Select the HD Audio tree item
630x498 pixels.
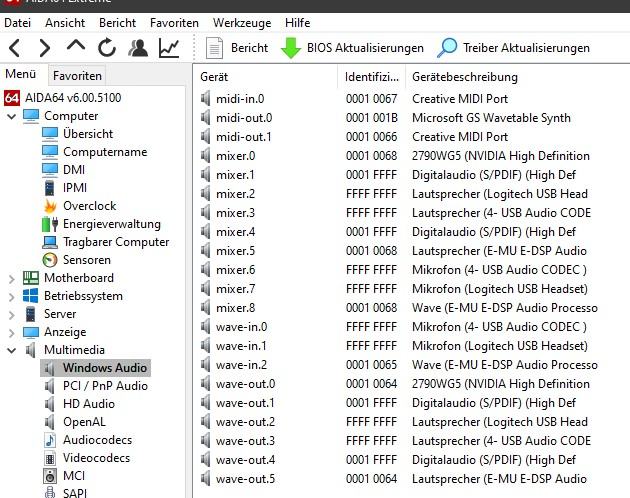point(89,404)
